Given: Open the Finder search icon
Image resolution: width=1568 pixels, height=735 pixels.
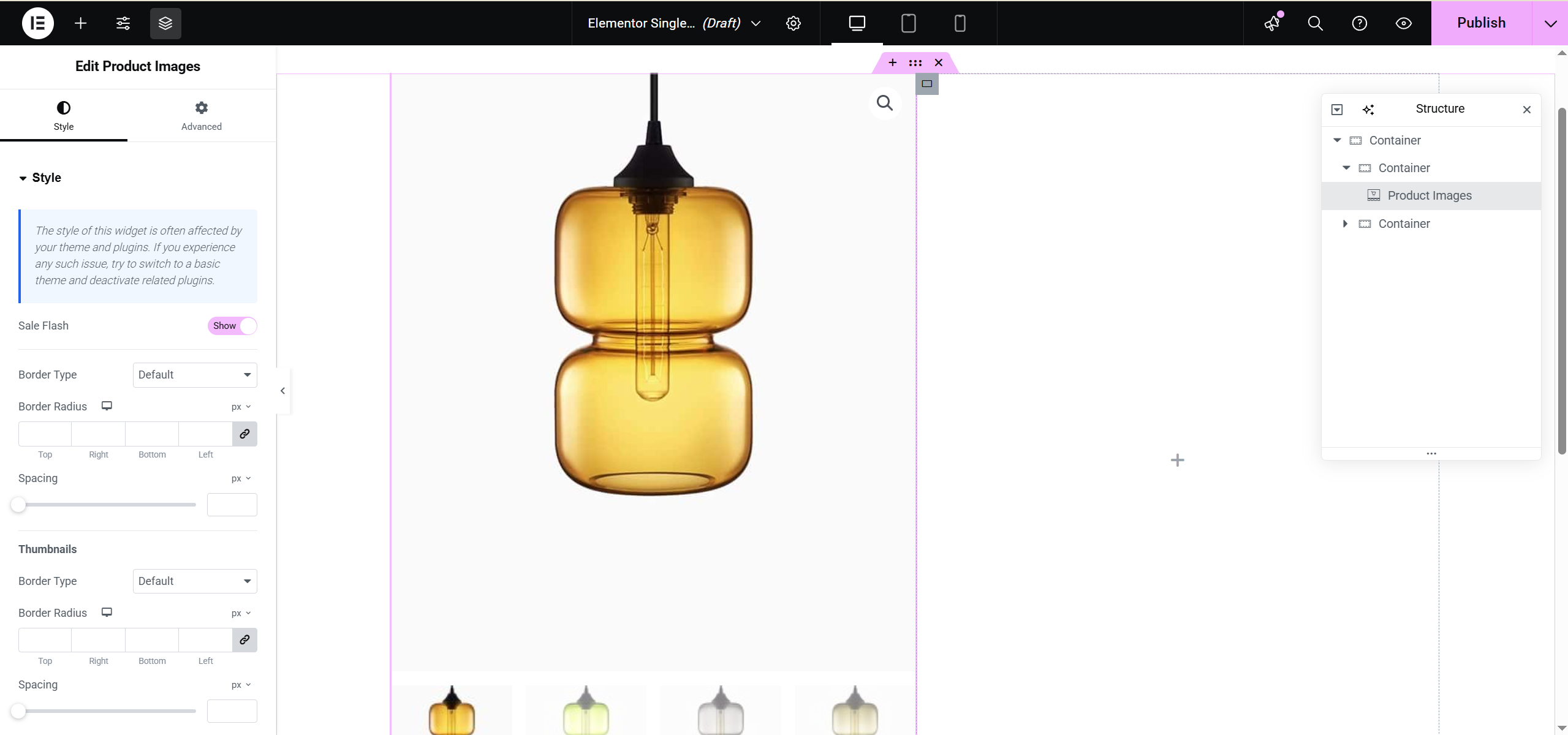Looking at the screenshot, I should pos(1315,23).
